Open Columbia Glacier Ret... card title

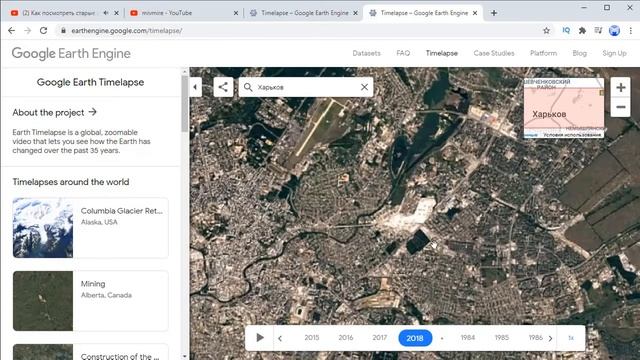(x=122, y=211)
